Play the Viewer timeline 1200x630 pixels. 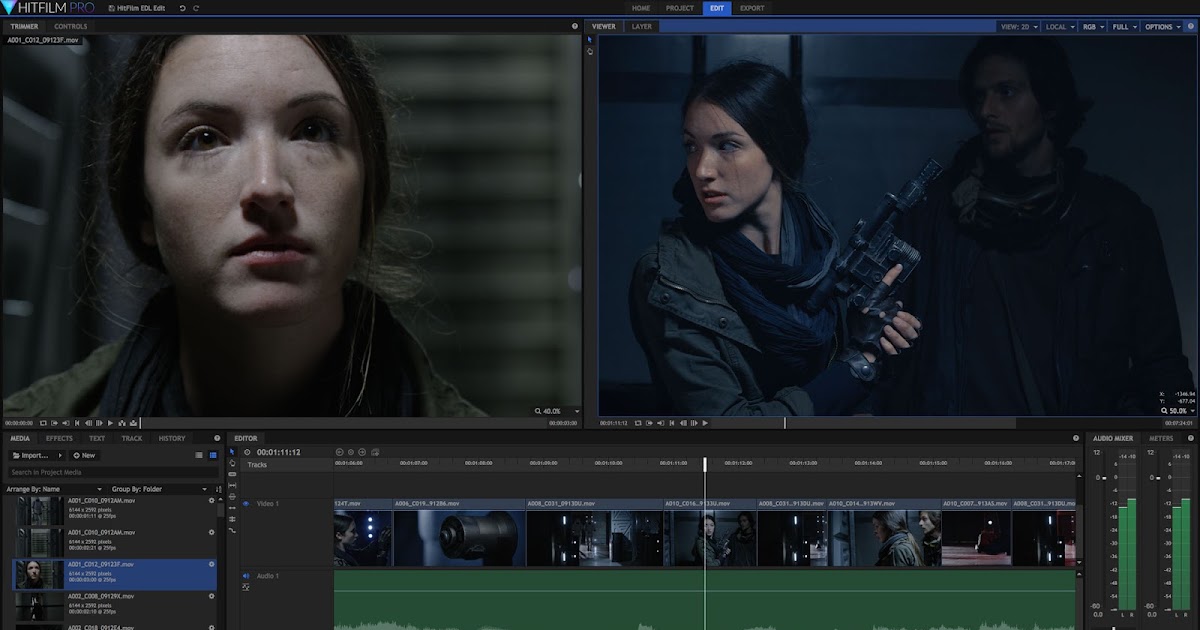[705, 423]
